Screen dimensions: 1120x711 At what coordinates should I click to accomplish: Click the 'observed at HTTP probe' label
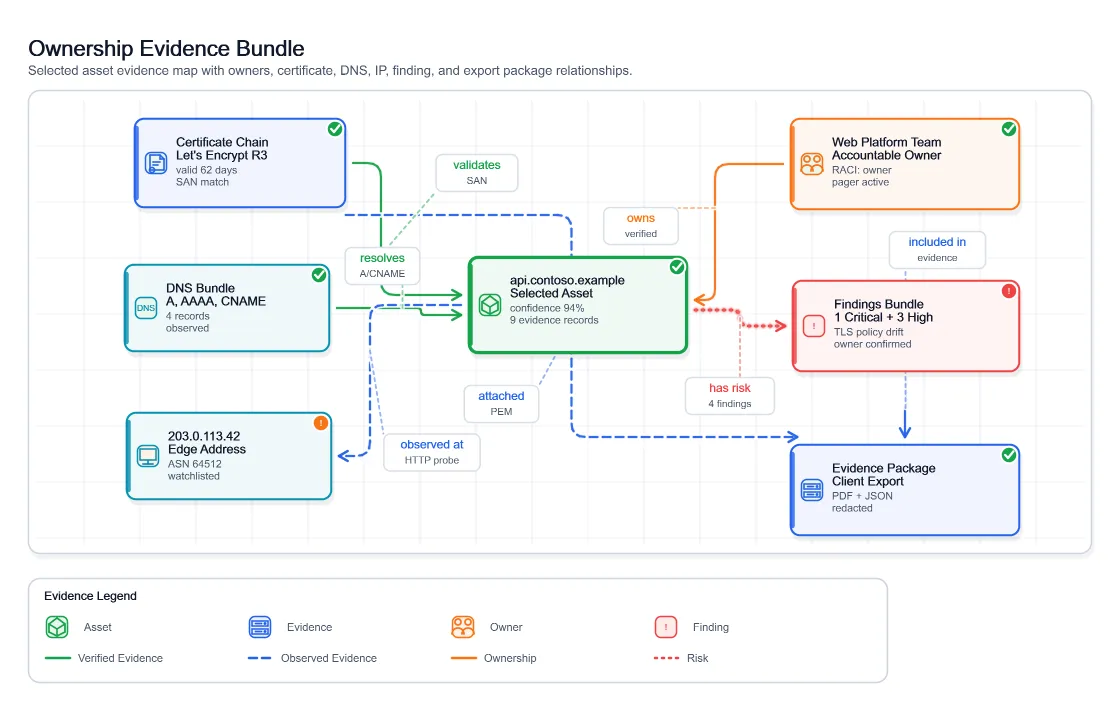432,452
